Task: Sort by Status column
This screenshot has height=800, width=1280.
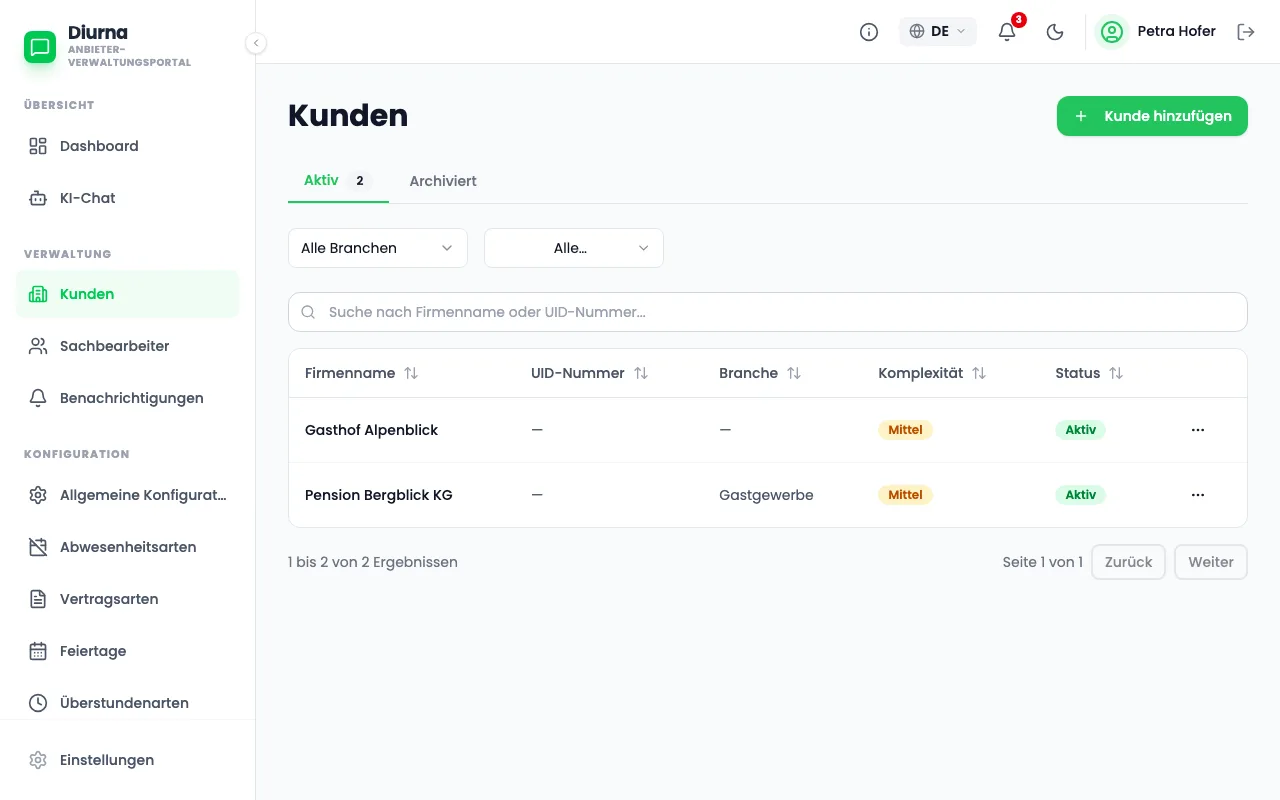Action: tap(1089, 373)
